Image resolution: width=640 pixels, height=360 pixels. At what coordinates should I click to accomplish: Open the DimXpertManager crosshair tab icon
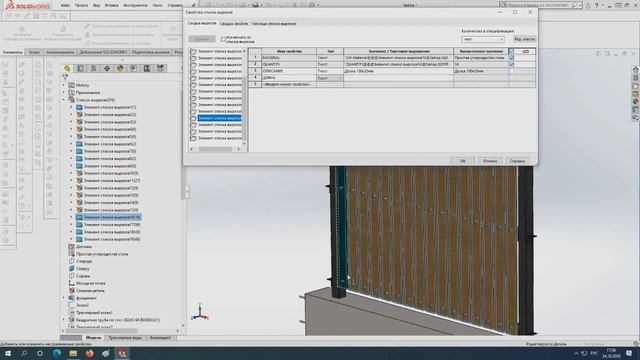(107, 68)
